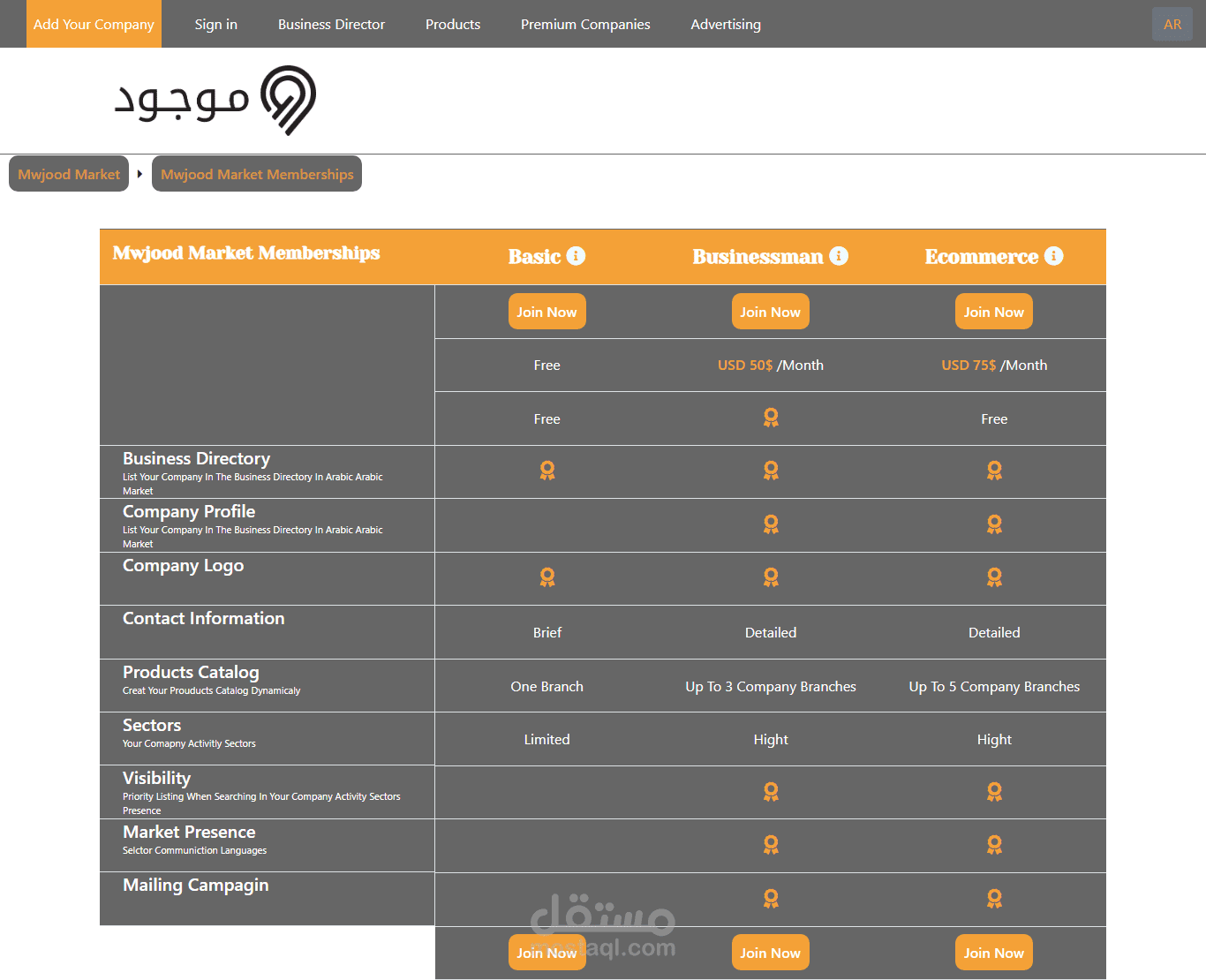Click top Join Now under Basic
The width and height of the screenshot is (1206, 980).
pyautogui.click(x=547, y=312)
